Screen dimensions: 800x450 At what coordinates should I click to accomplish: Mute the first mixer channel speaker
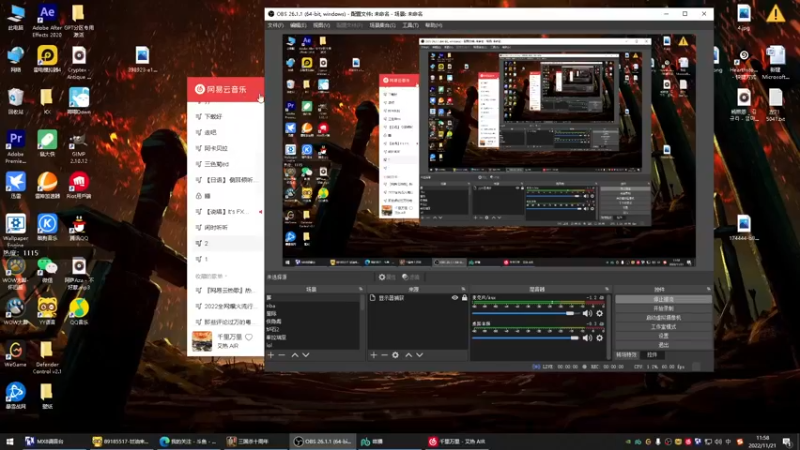[x=587, y=313]
